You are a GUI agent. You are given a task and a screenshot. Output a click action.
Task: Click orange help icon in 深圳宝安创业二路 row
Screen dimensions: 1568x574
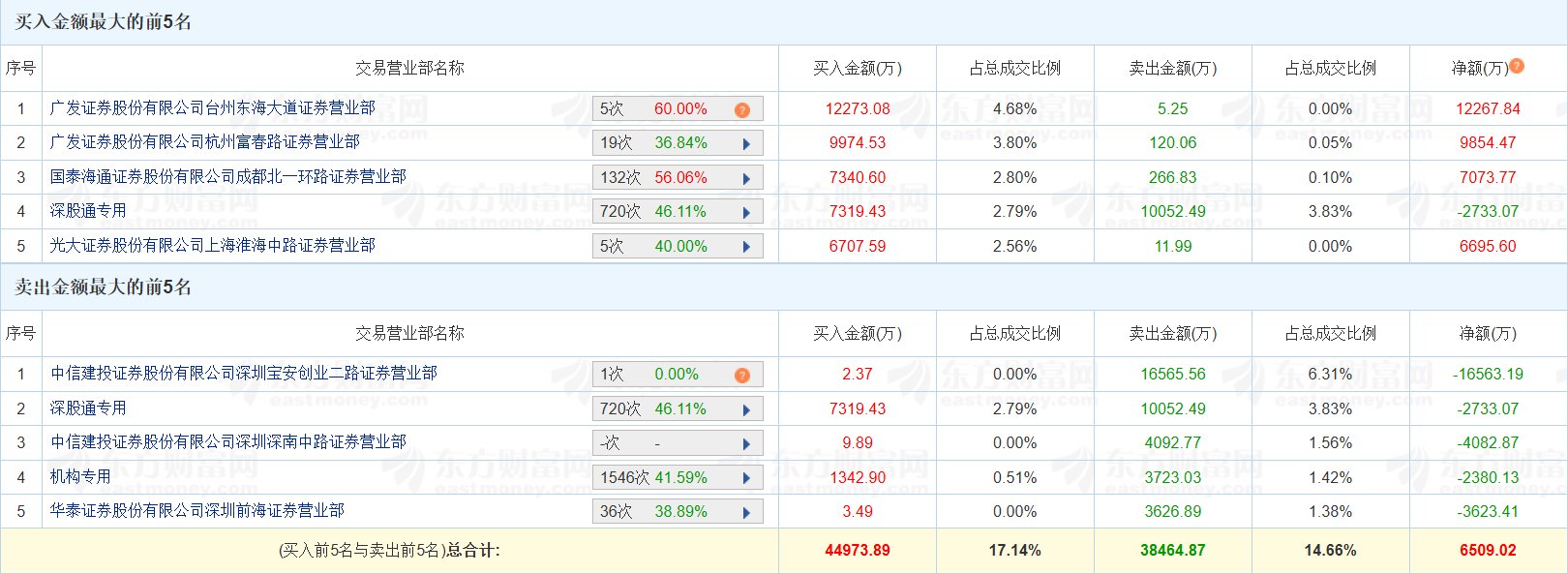point(742,375)
